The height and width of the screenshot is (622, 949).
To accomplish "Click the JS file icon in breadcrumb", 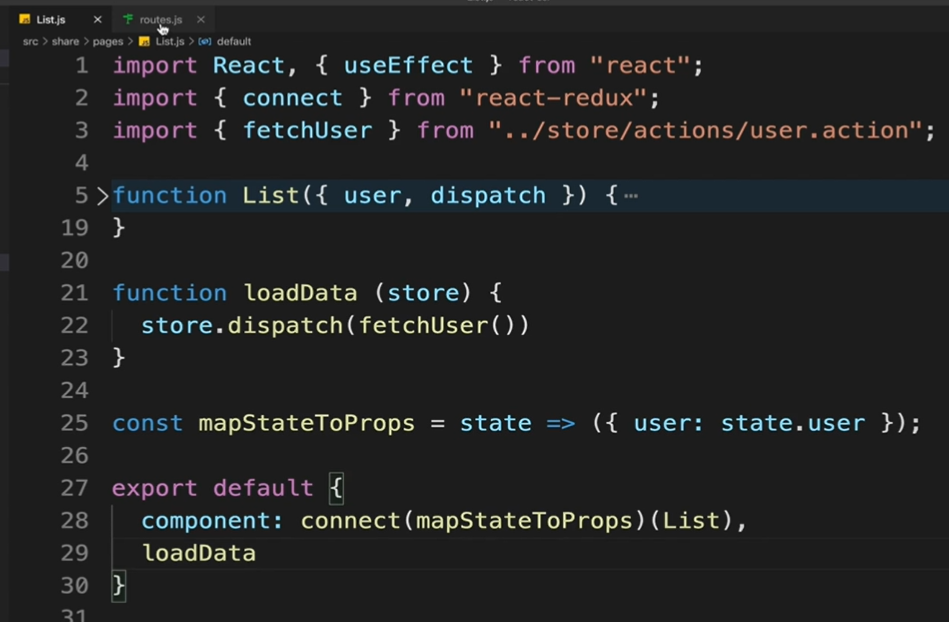I will (144, 41).
